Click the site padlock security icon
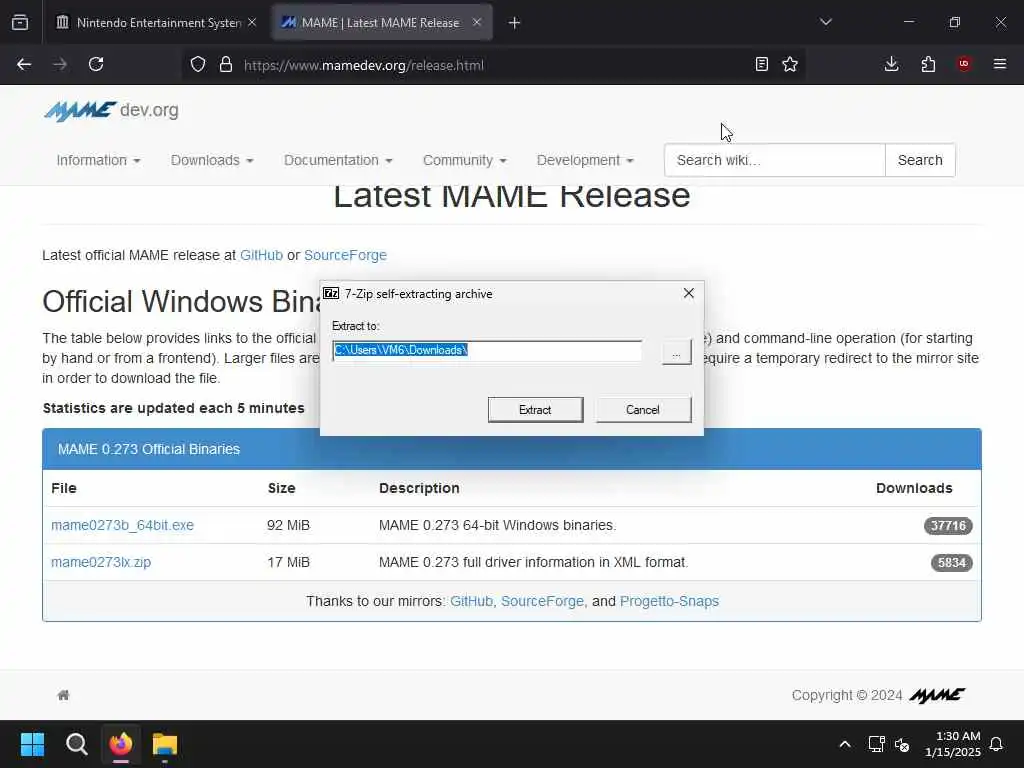 point(226,64)
